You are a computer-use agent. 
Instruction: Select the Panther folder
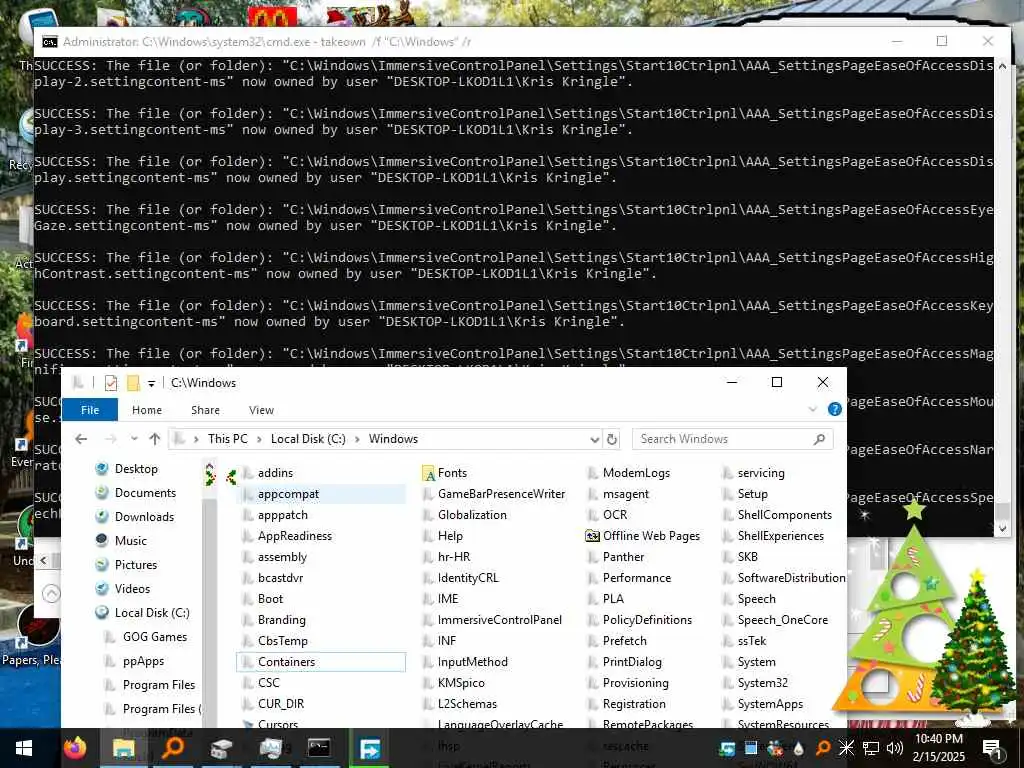[x=623, y=557]
